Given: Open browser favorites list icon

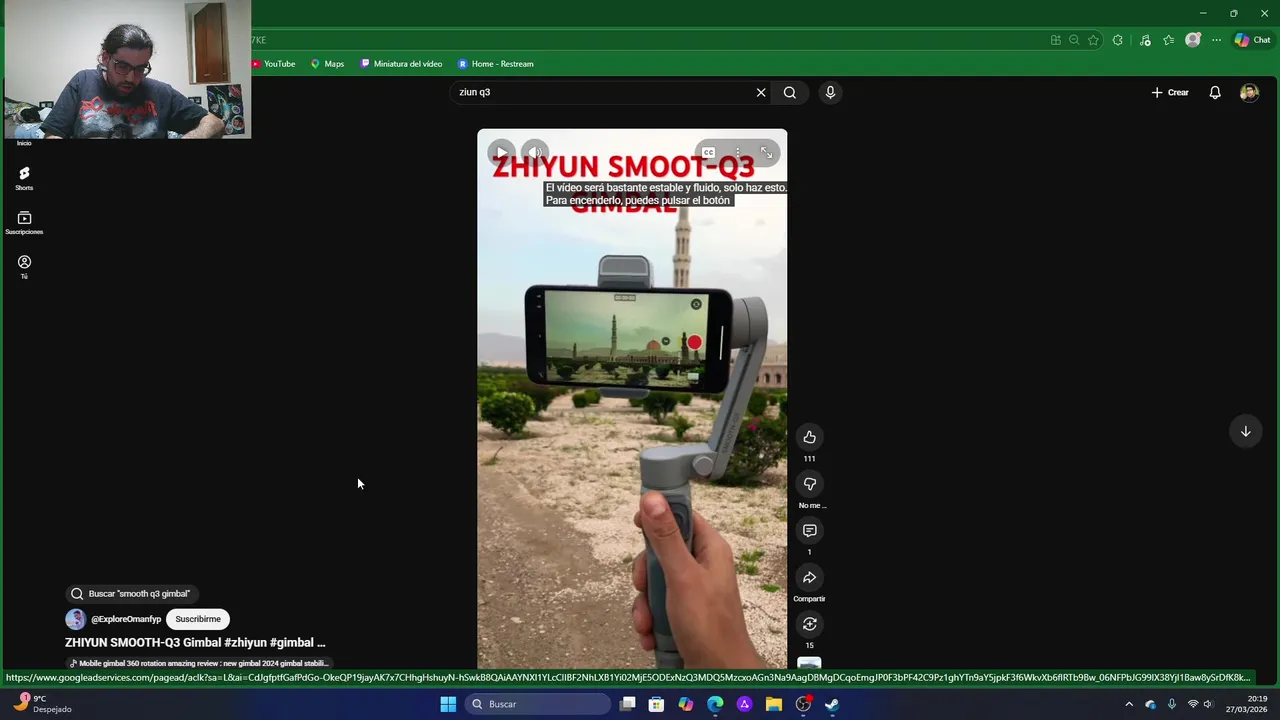Looking at the screenshot, I should click(x=1168, y=40).
